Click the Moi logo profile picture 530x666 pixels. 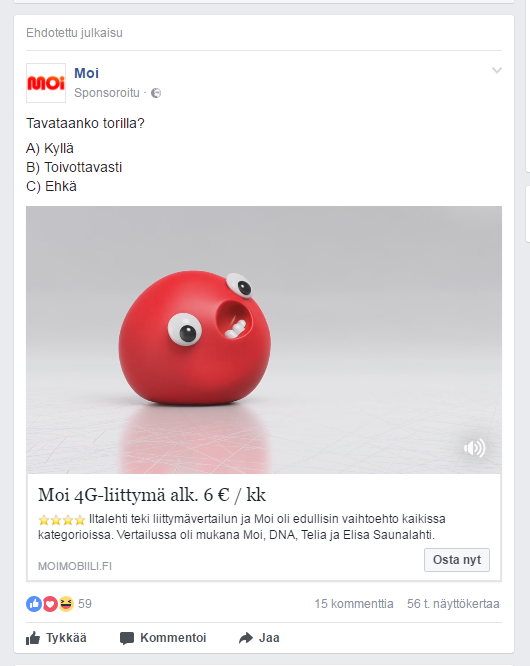[x=46, y=83]
